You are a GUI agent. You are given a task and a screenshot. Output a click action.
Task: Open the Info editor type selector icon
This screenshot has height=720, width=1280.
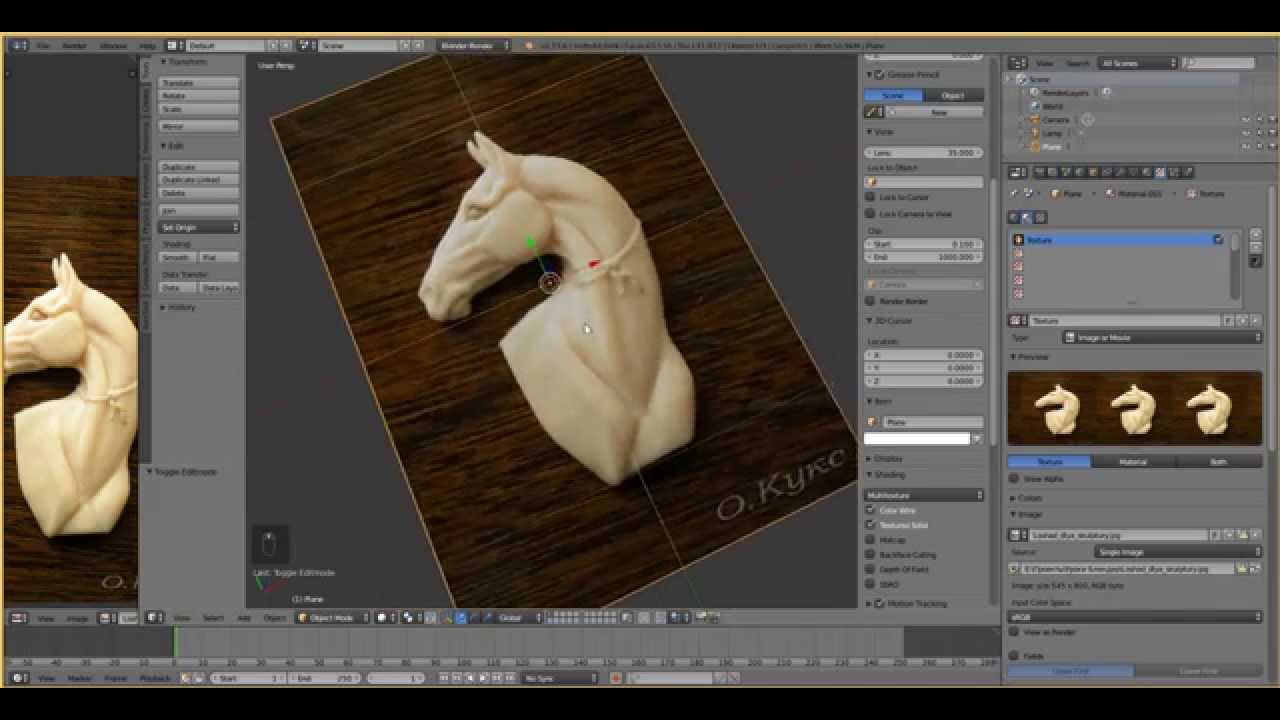tap(18, 46)
